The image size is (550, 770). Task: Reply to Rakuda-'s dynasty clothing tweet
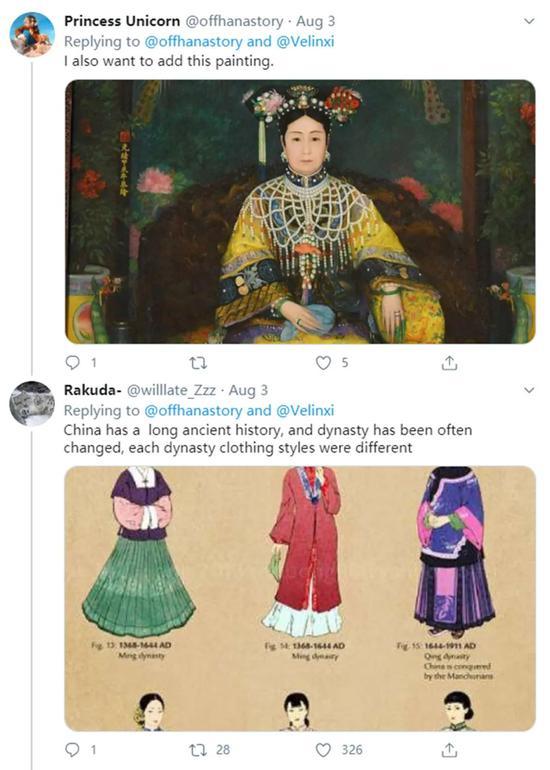pos(73,750)
